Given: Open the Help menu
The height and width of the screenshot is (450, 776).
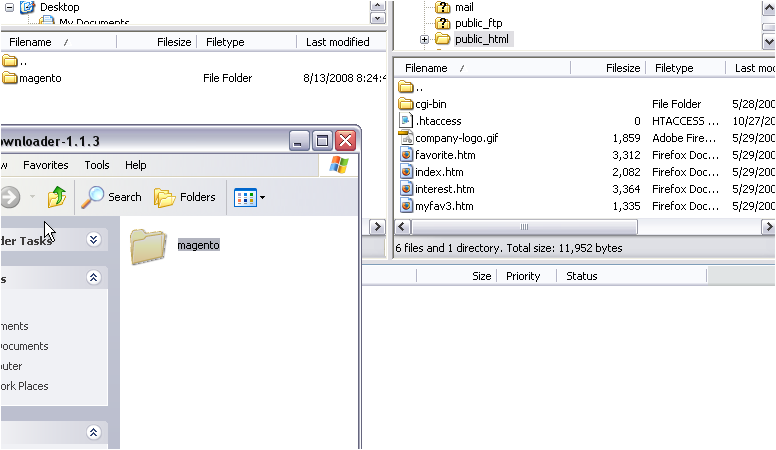Looking at the screenshot, I should click(x=136, y=165).
